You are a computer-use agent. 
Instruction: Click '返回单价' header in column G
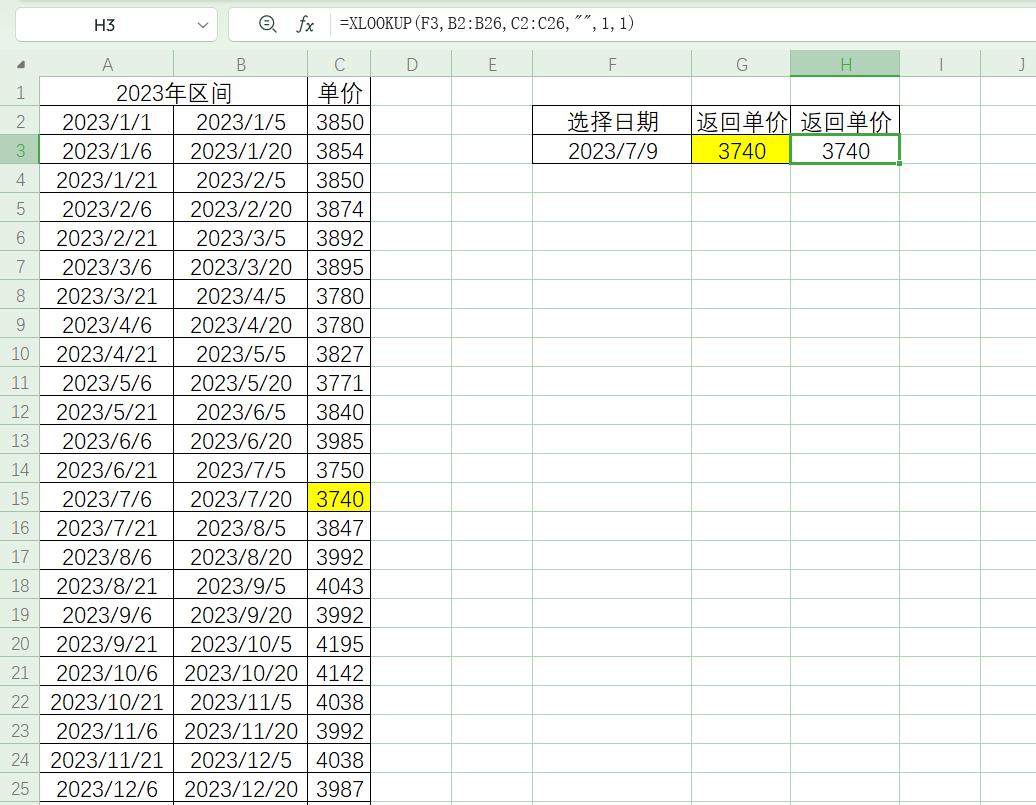click(741, 121)
